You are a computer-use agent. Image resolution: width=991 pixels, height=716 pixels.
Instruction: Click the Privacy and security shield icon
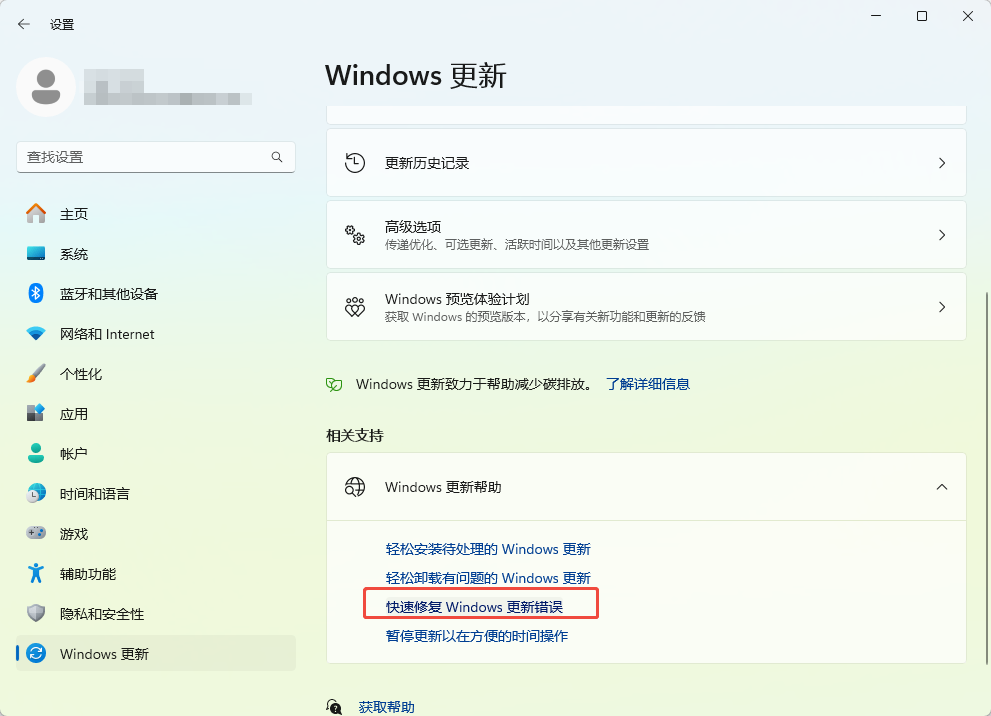tap(36, 613)
